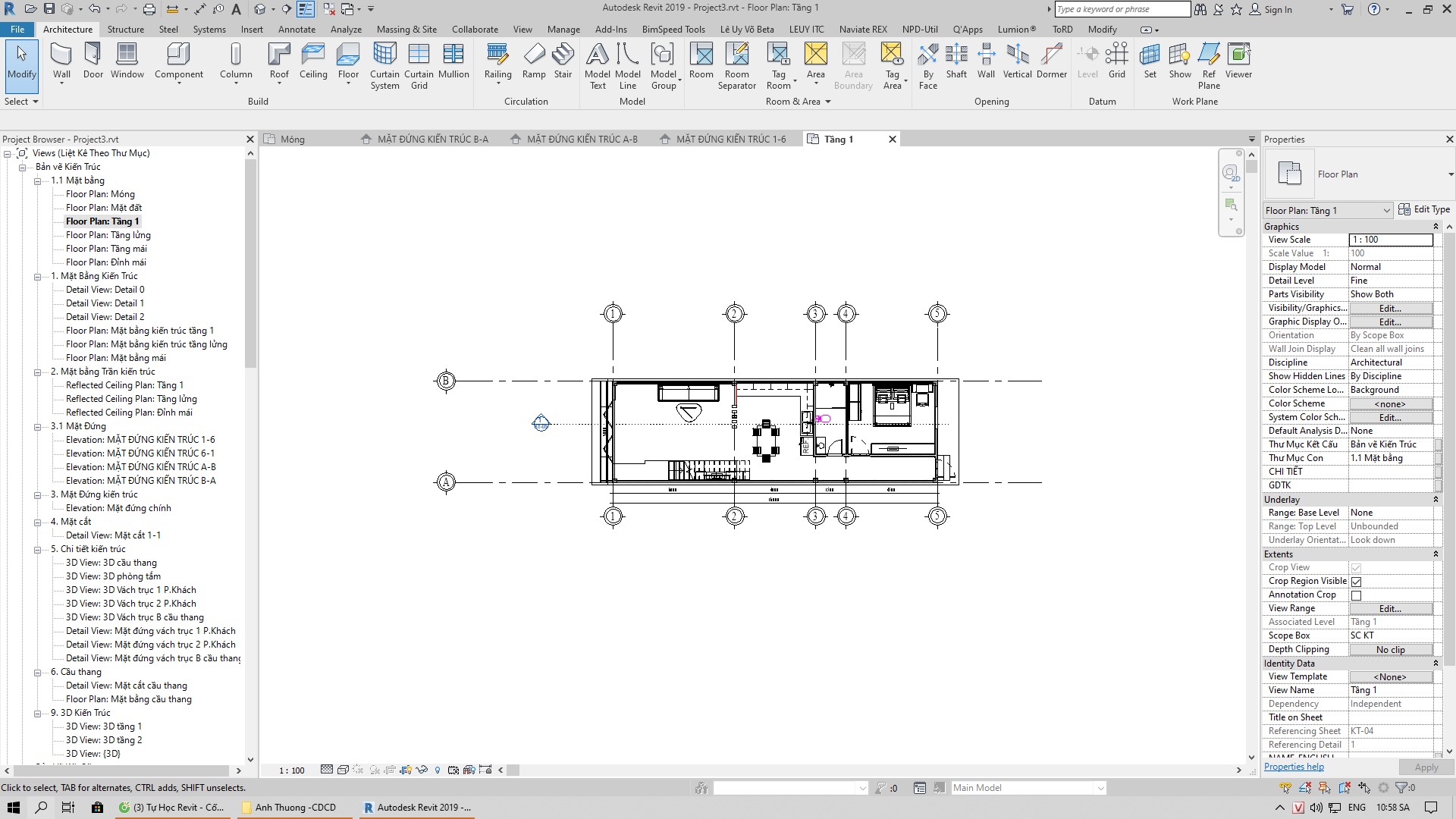This screenshot has width=1456, height=819.
Task: Select the Door tool
Action: coord(93,61)
